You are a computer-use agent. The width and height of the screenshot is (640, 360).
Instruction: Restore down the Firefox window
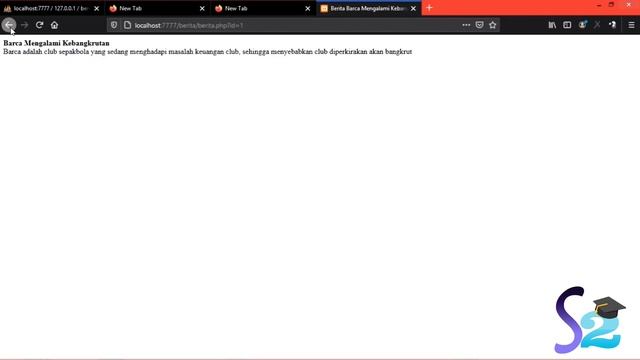click(611, 5)
